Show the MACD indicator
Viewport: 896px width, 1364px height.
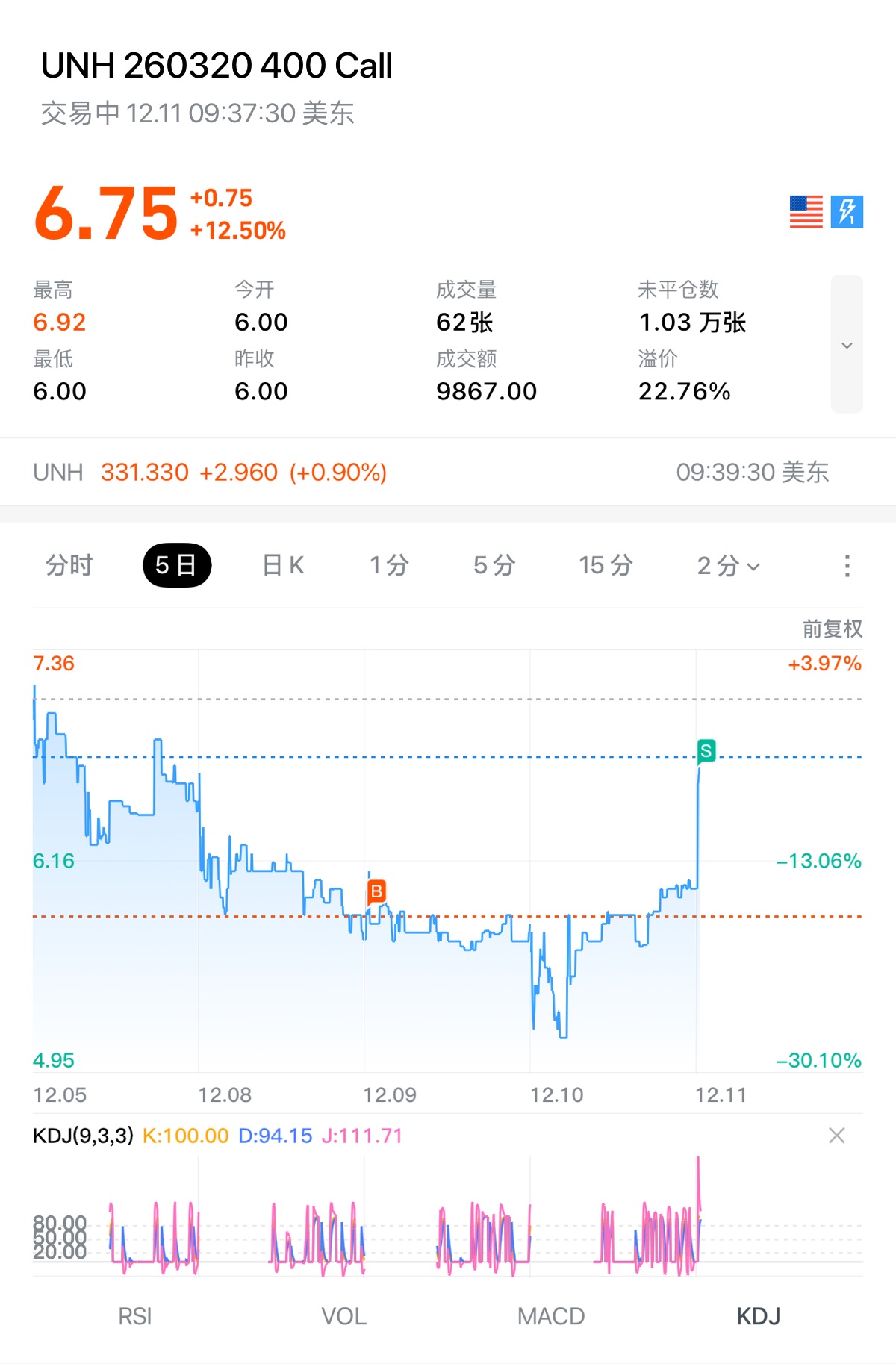point(551,1316)
